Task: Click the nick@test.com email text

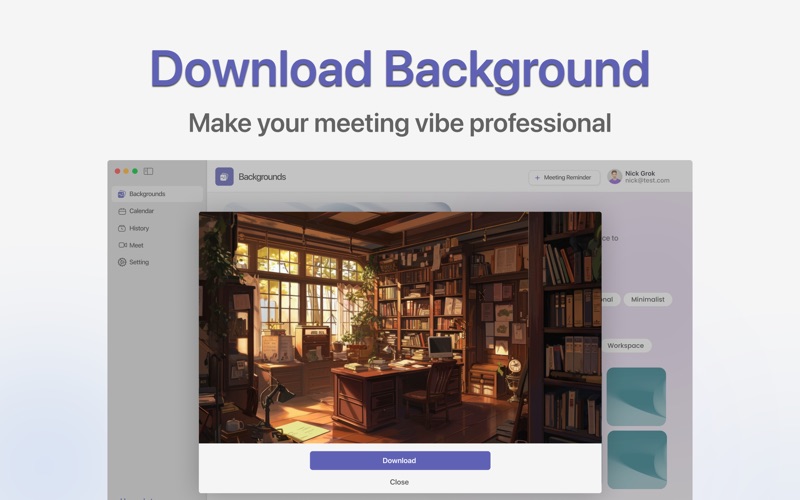Action: click(647, 181)
